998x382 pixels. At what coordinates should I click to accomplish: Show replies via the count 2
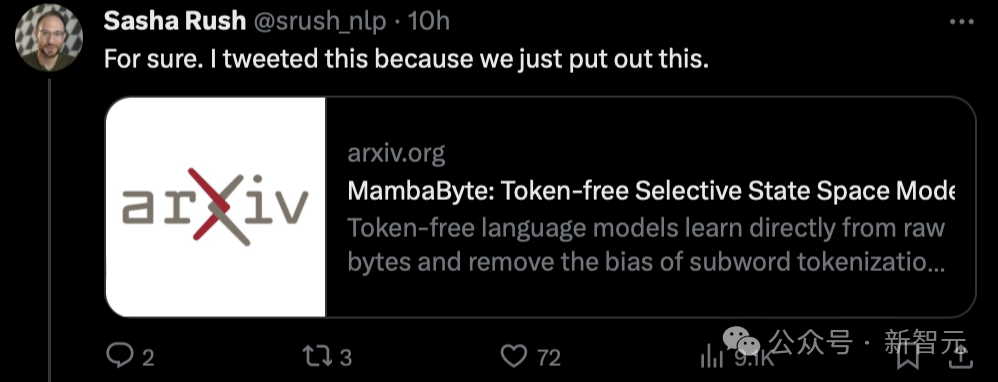pyautogui.click(x=148, y=358)
